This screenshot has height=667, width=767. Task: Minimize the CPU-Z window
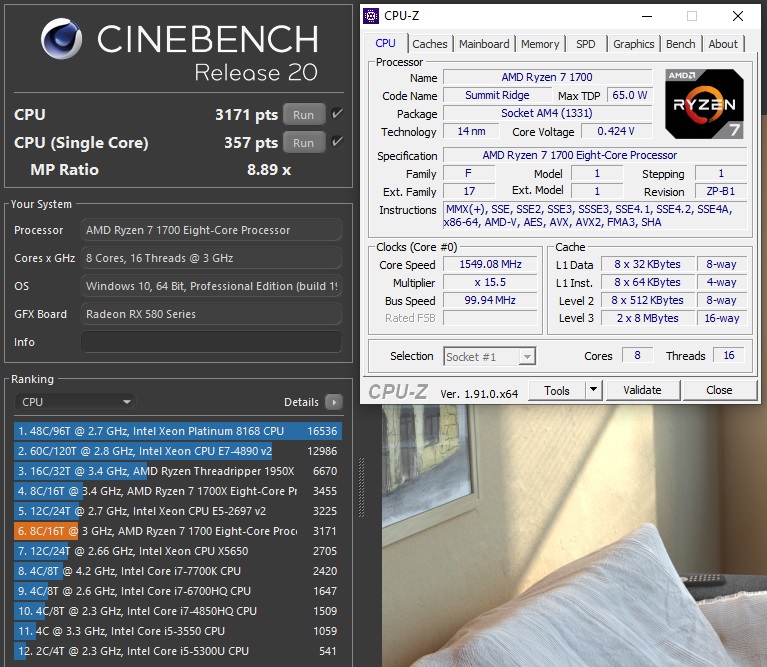pyautogui.click(x=647, y=16)
